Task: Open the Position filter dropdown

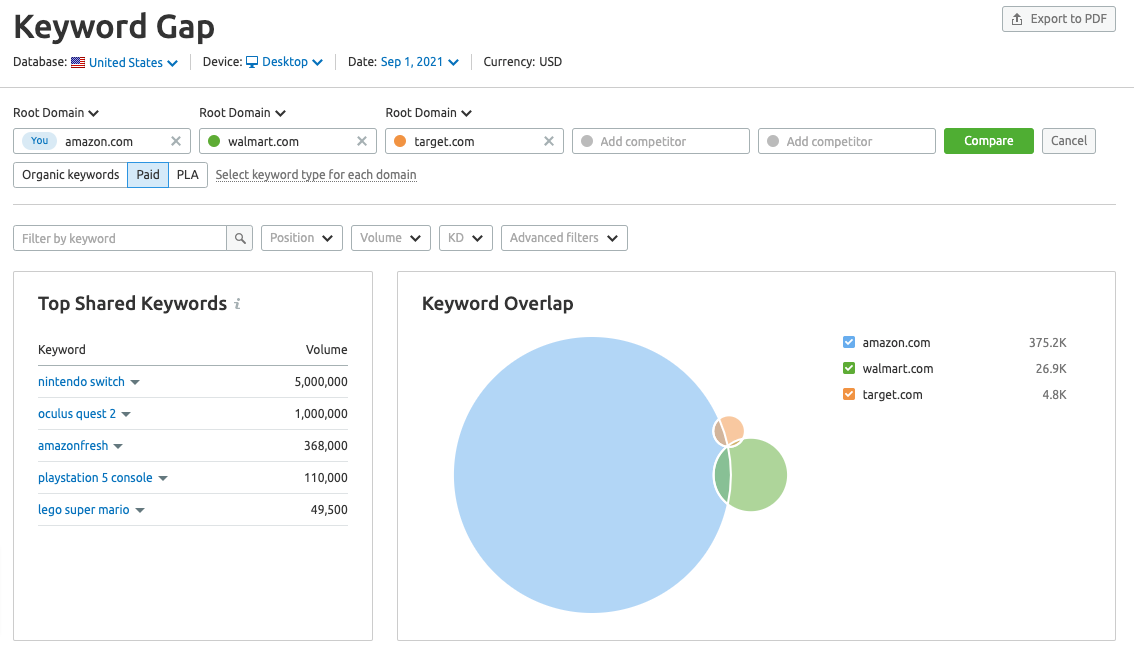Action: click(x=301, y=238)
